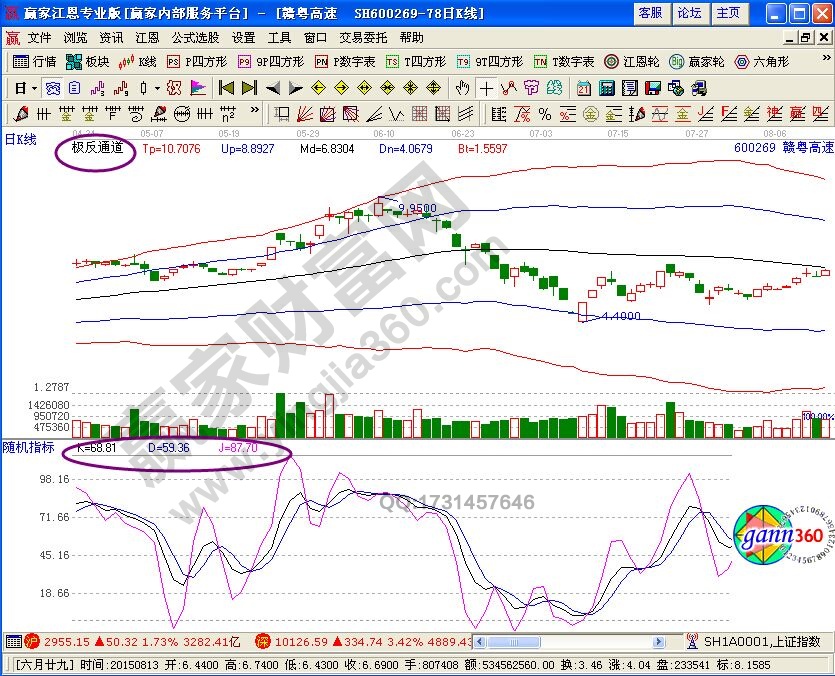
Task: Click the 论坛 forum button
Action: tap(689, 13)
